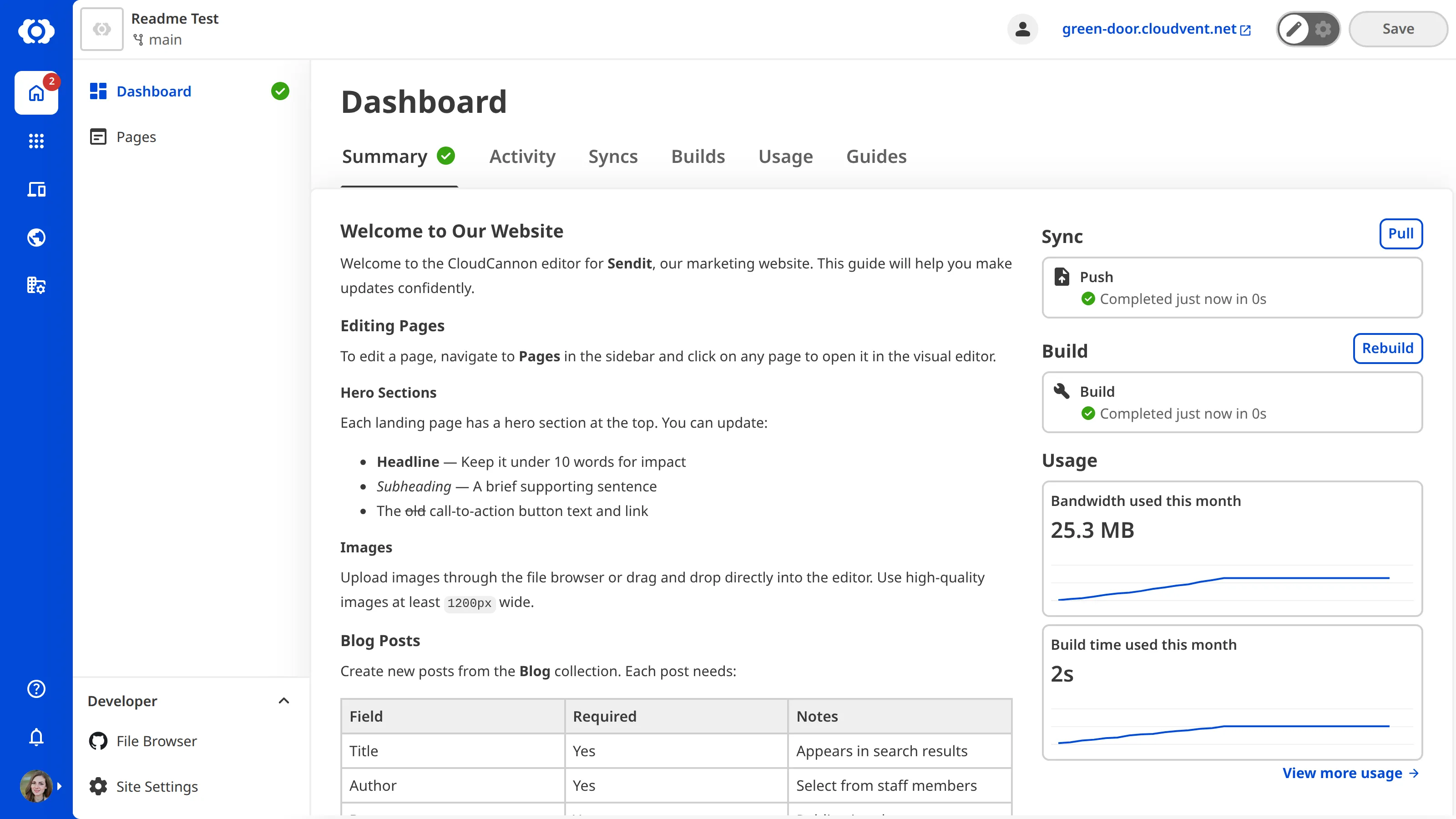Click the Readme Test site name

click(175, 19)
